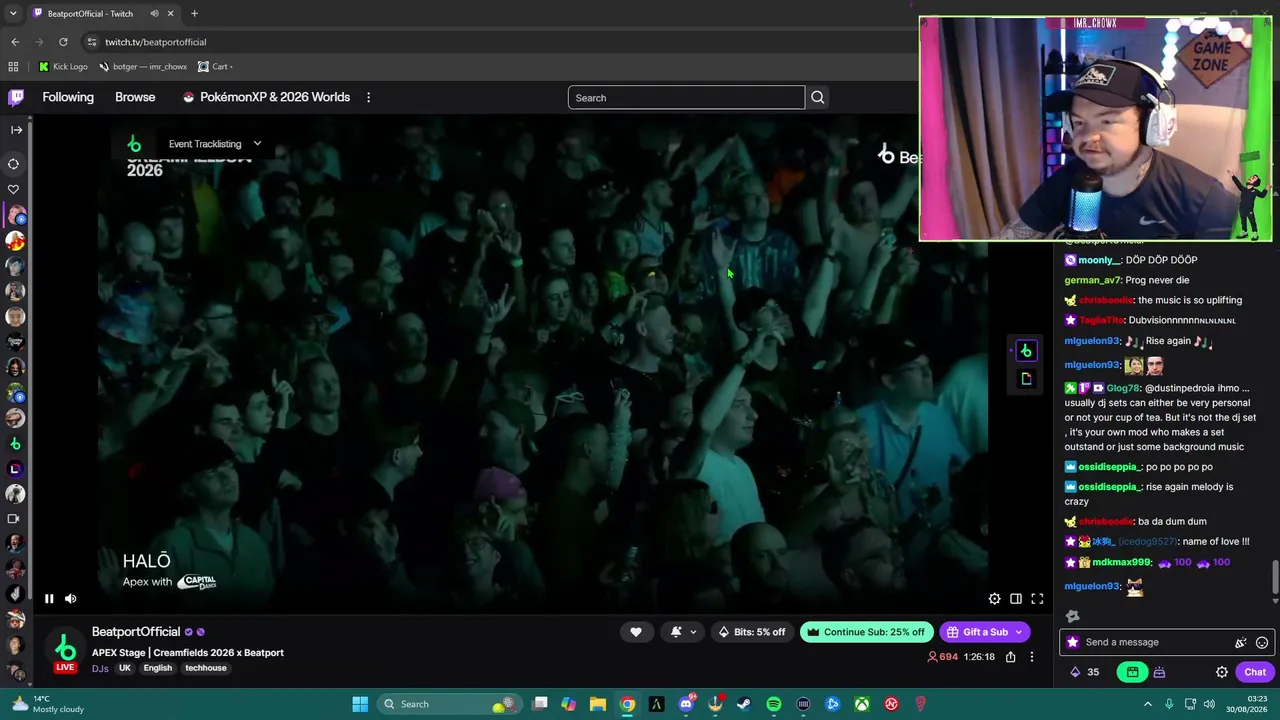Click username german_av7 in chat
This screenshot has height=720, width=1280.
coord(1092,280)
